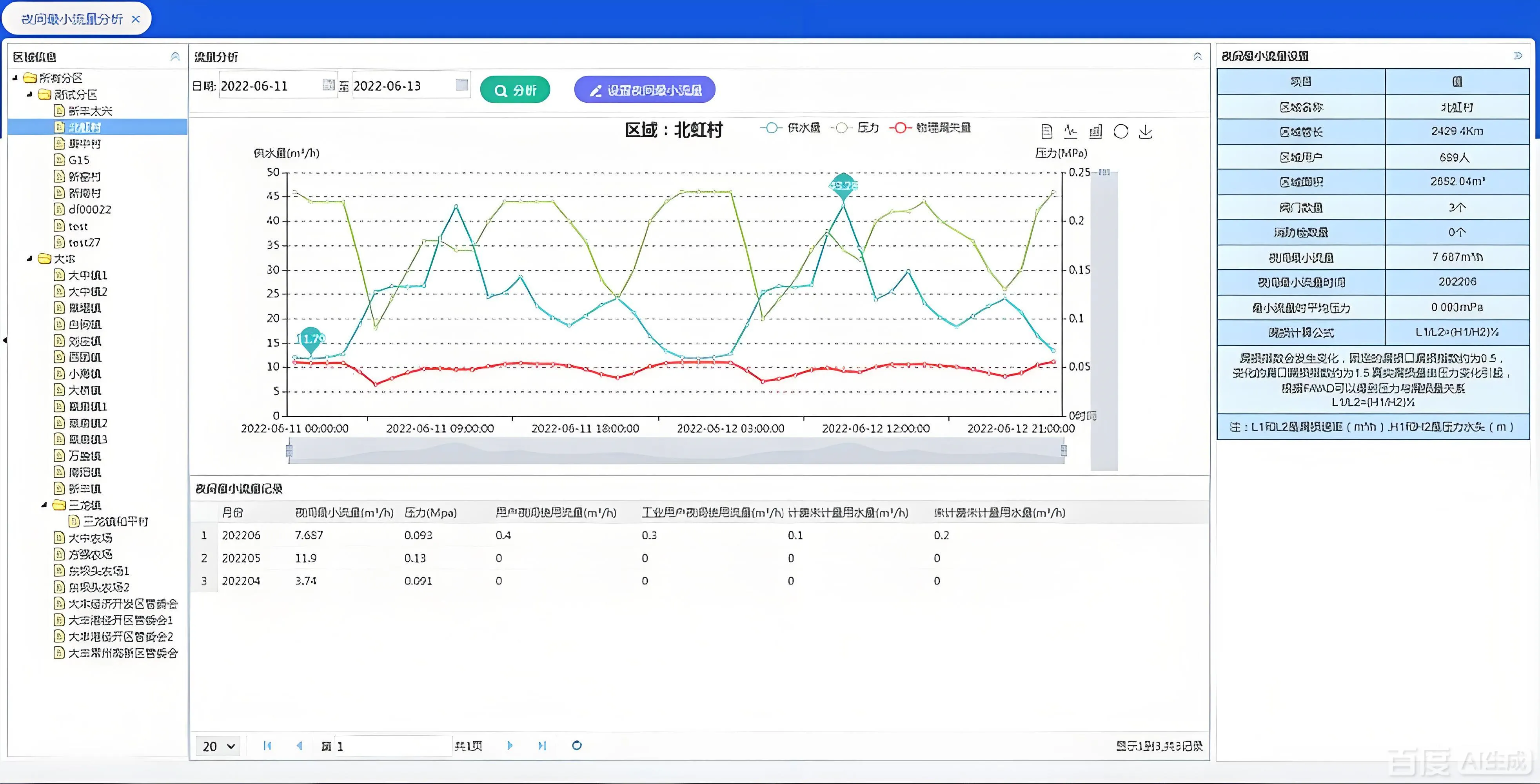Click the file icon beside df00022
Image resolution: width=1540 pixels, height=784 pixels.
pos(59,209)
